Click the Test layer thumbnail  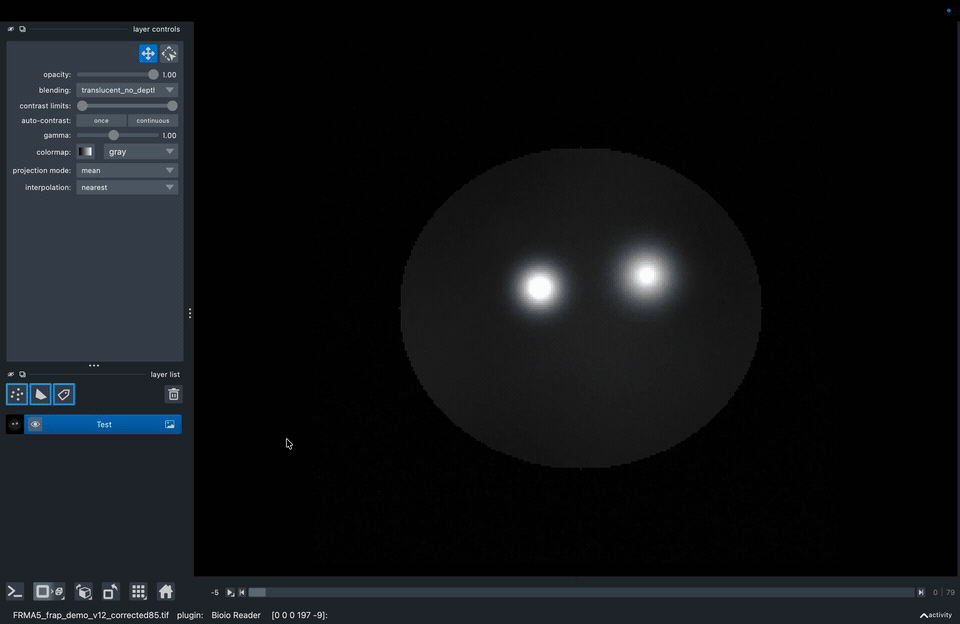(x=15, y=424)
